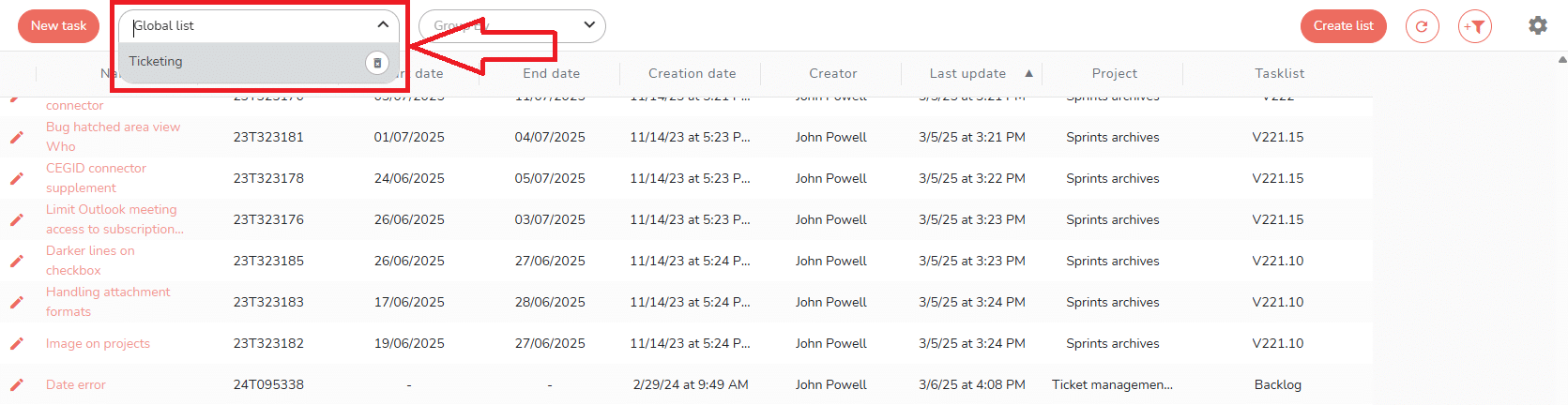Click edit pencil for CEGID connector supplement

tap(17, 178)
